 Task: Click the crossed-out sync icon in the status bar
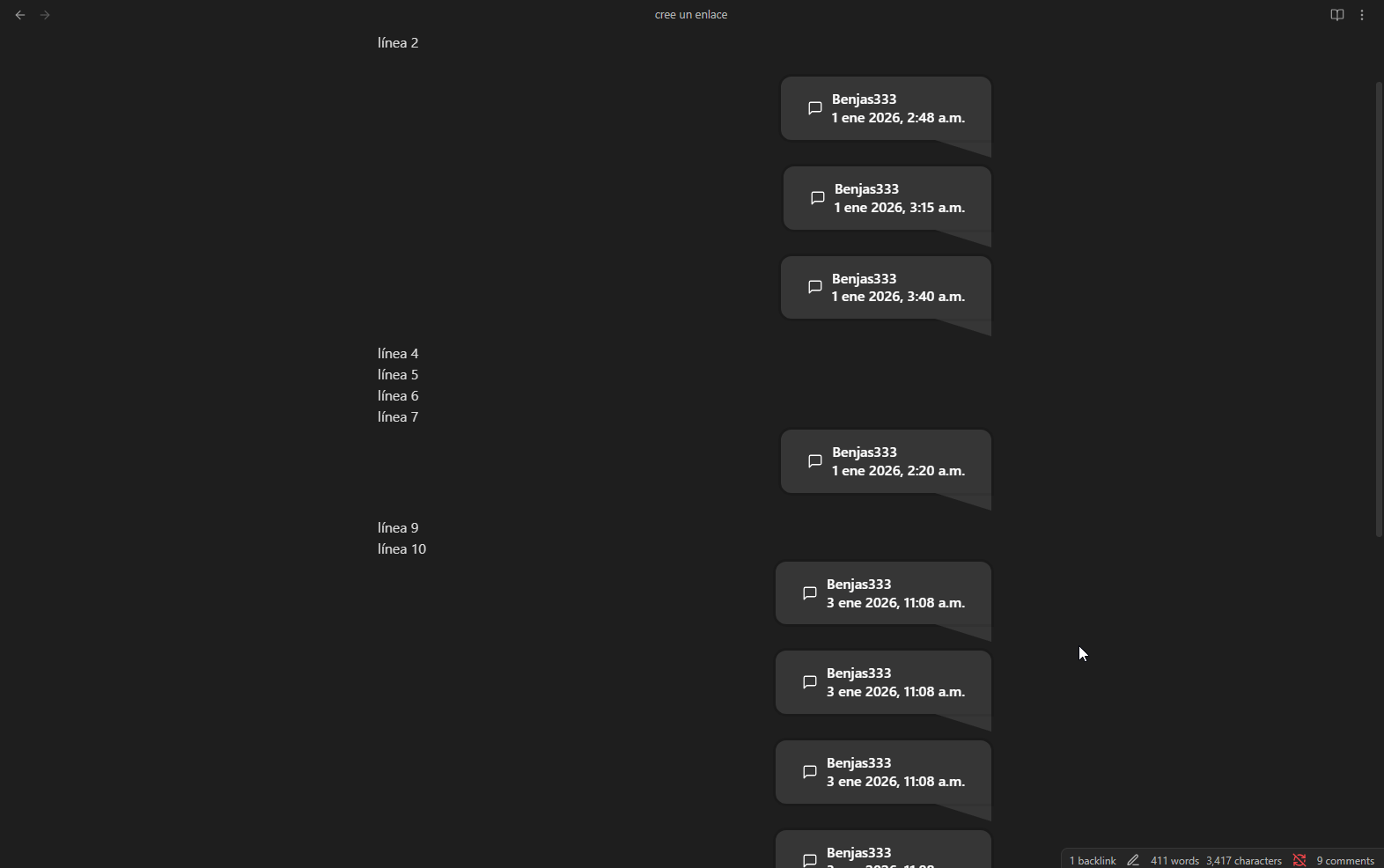pos(1301,860)
